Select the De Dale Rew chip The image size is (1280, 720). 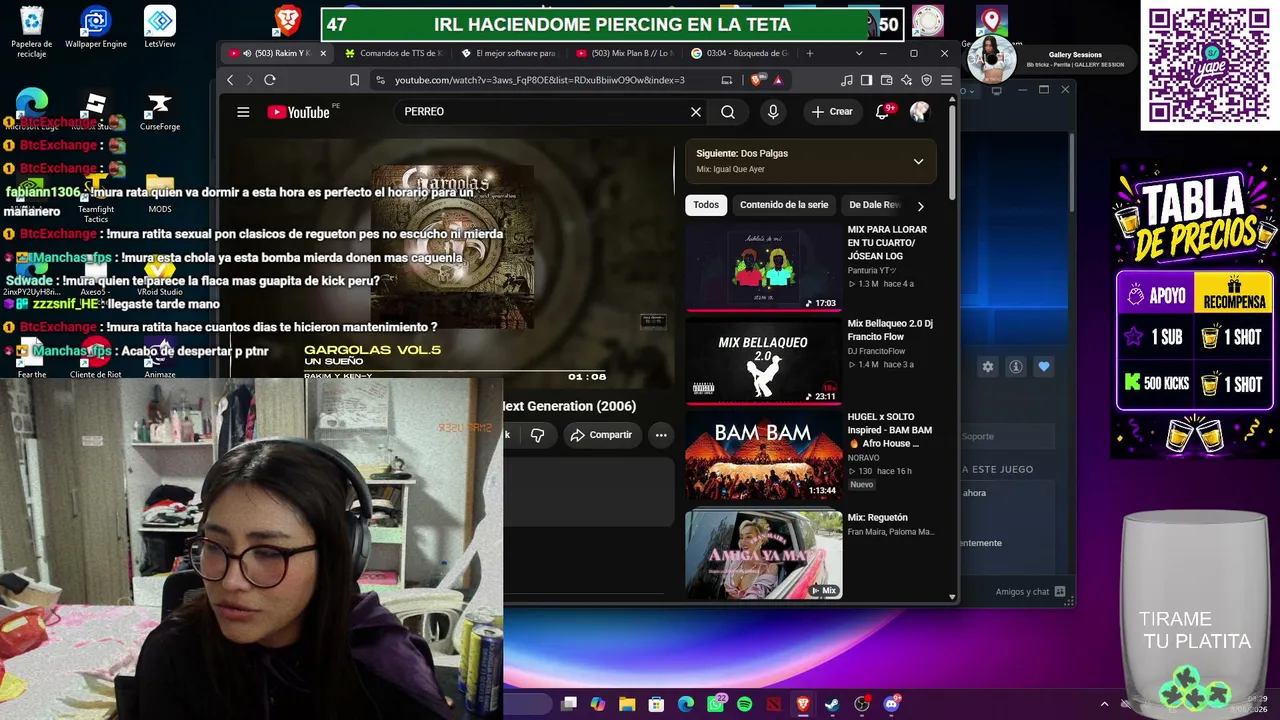(x=875, y=205)
